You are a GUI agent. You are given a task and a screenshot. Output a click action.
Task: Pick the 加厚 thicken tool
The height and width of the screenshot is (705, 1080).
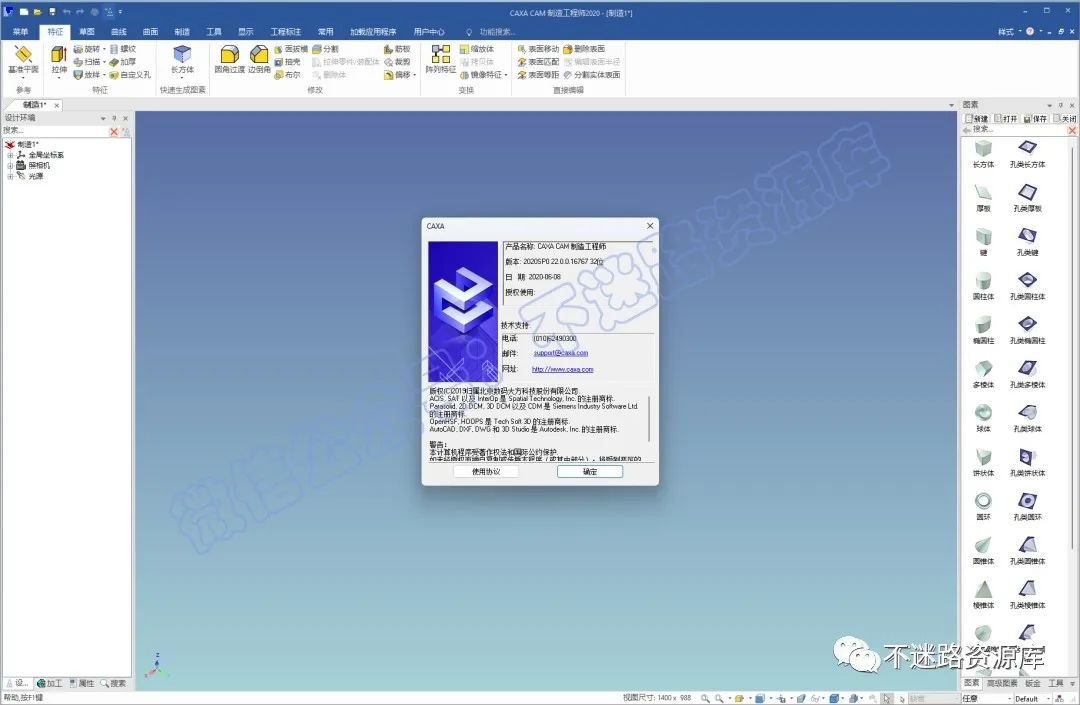pos(123,62)
